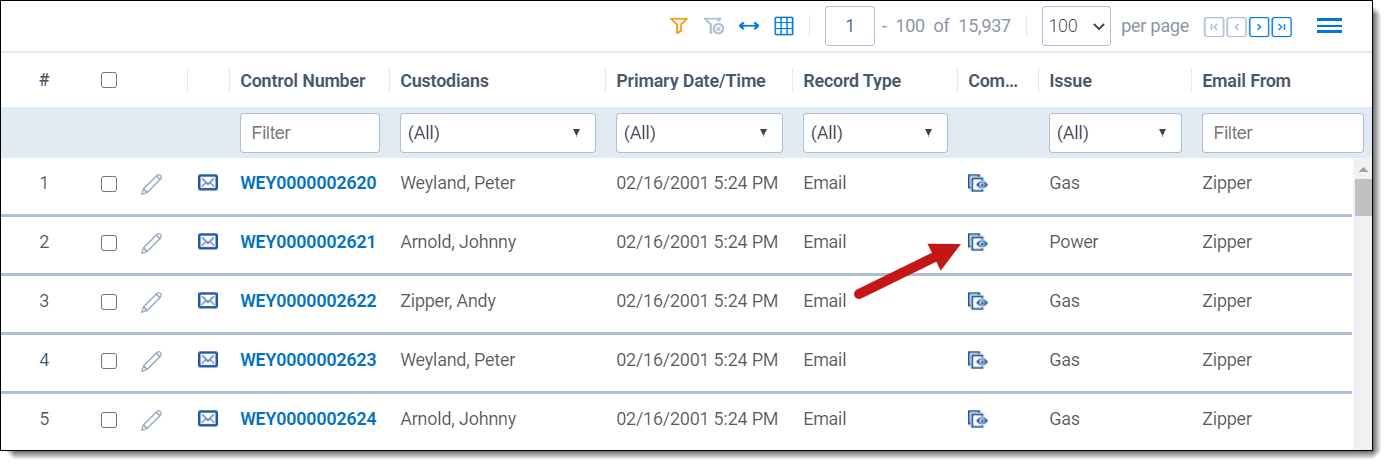The width and height of the screenshot is (1388, 466).
Task: Click the pencil edit icon in row 1
Action: pos(151,183)
